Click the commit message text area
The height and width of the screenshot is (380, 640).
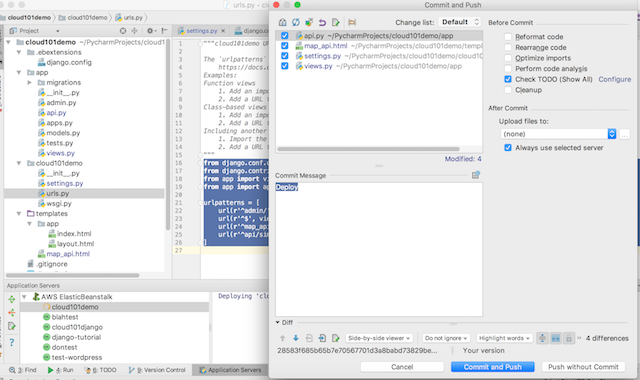379,249
